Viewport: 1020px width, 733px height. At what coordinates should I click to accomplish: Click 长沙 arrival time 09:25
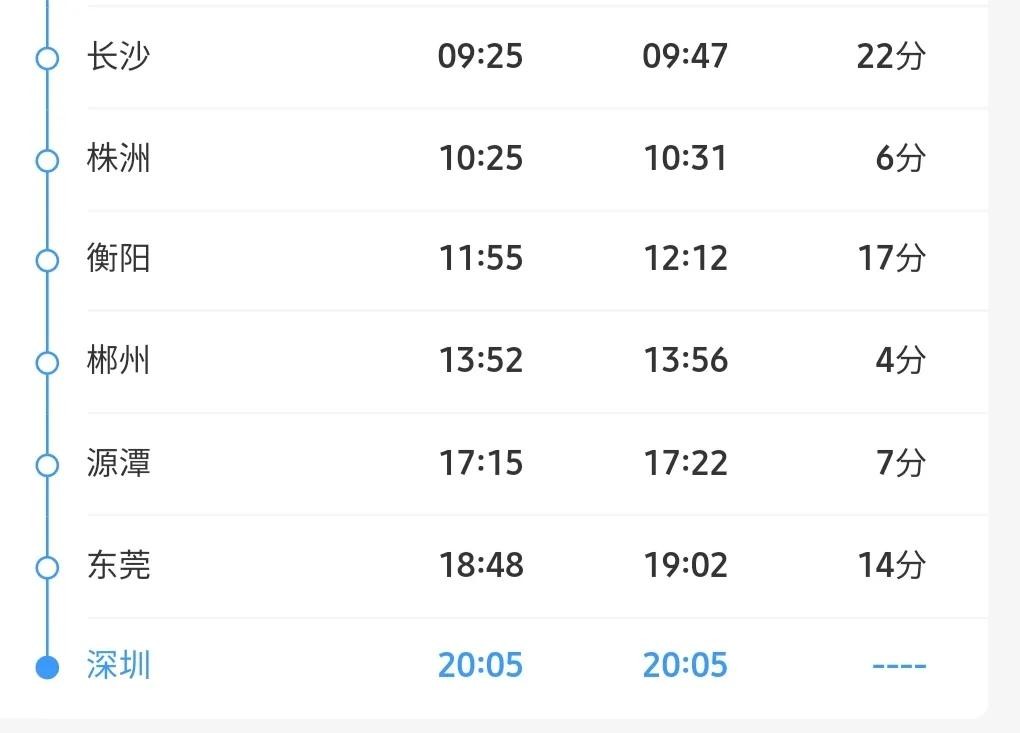pyautogui.click(x=480, y=57)
